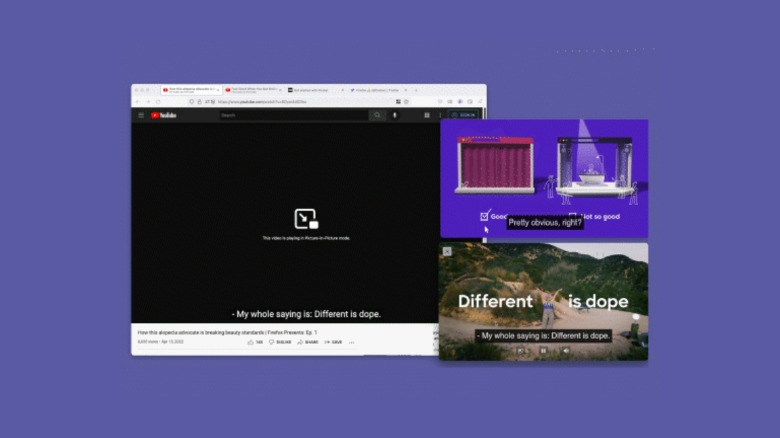Open the tracking protection shield icon
This screenshot has height=438, width=780.
[192, 102]
